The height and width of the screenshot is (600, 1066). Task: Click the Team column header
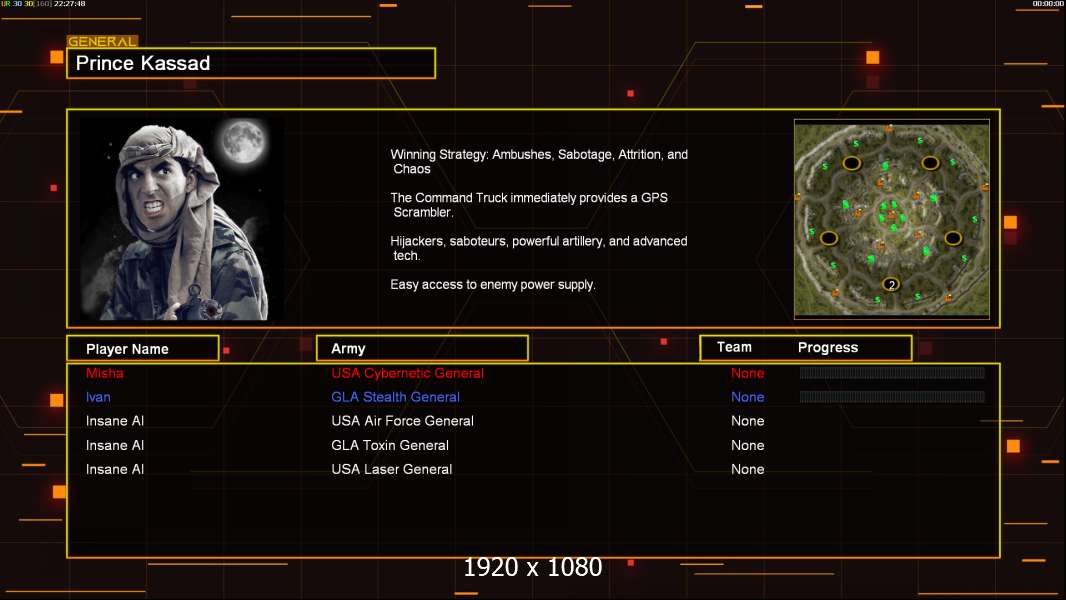coord(734,347)
